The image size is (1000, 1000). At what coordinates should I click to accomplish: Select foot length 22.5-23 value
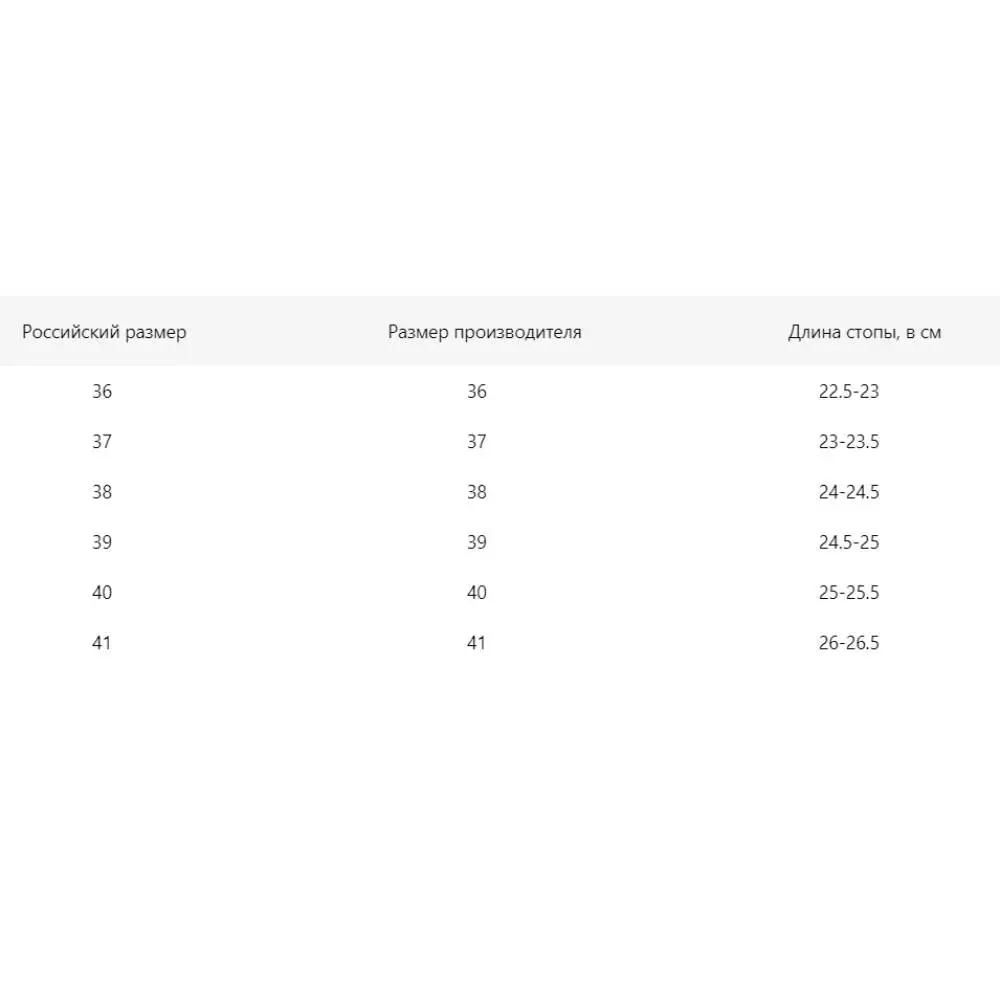848,392
